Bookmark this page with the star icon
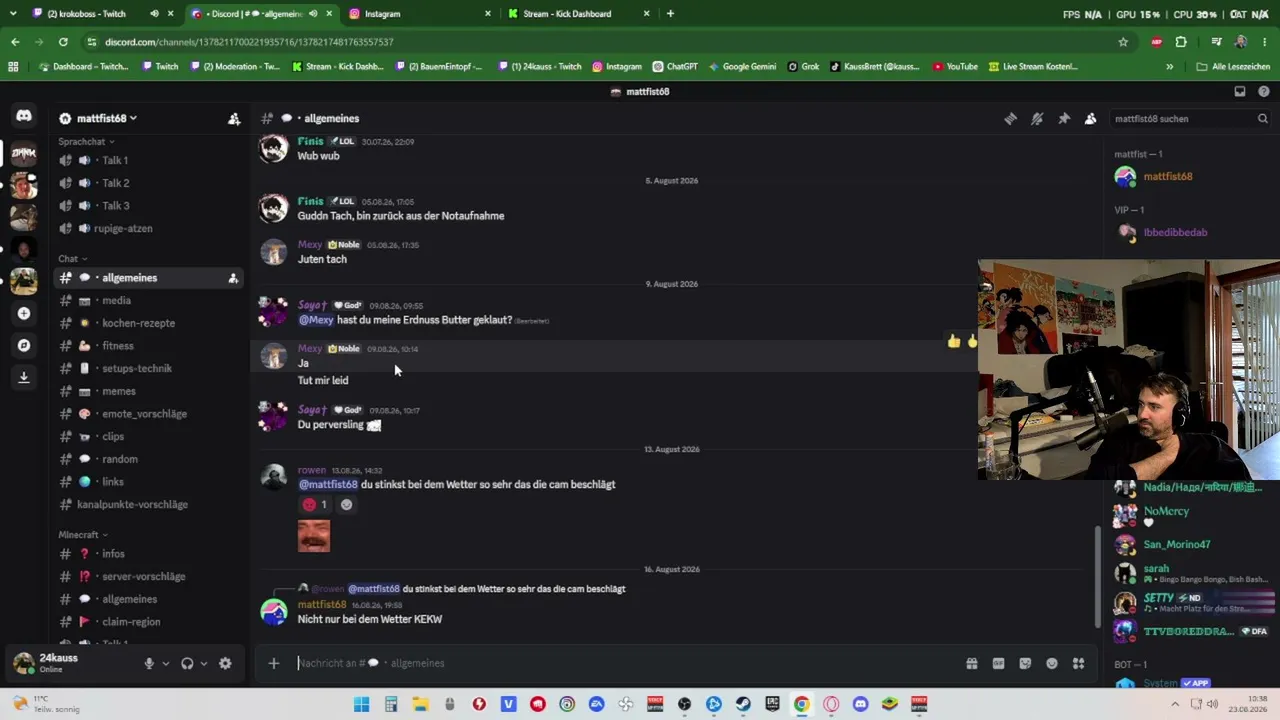1280x720 pixels. [x=1123, y=42]
